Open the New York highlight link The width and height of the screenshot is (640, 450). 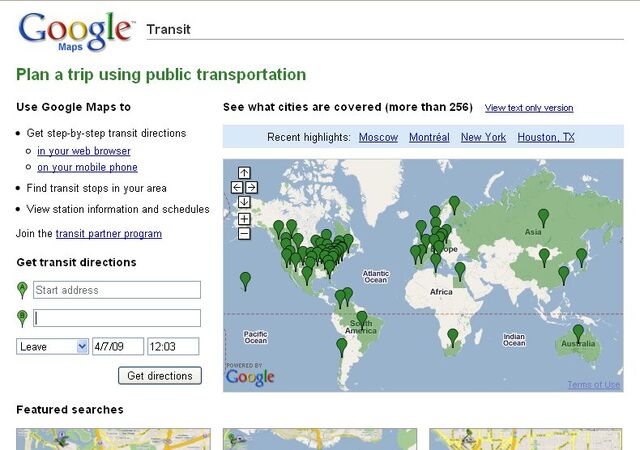483,137
